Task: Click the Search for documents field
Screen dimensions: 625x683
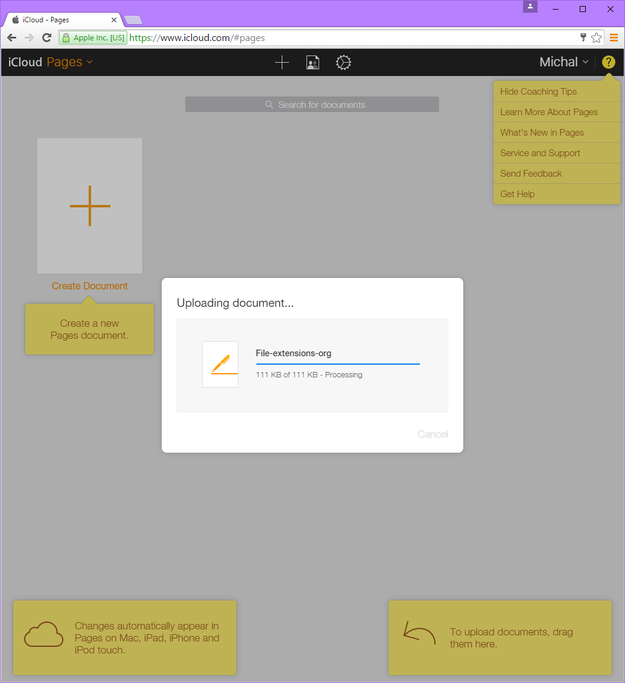Action: (x=312, y=105)
